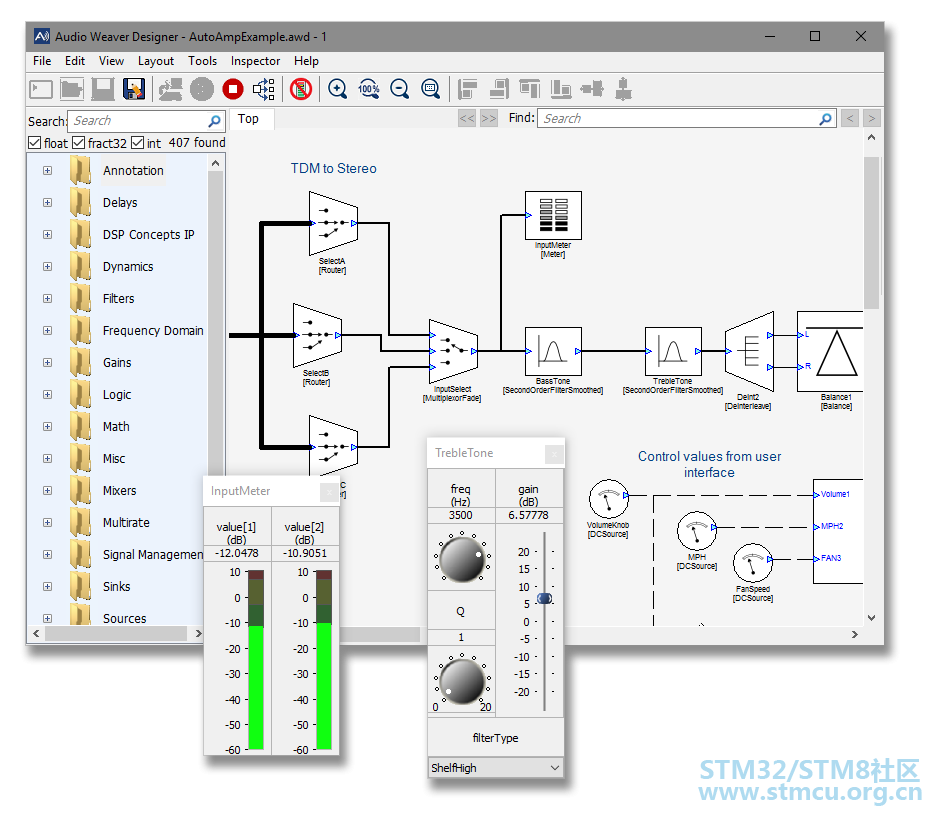Viewport: 931px width, 815px height.
Task: Open the Edit menu
Action: tap(75, 61)
